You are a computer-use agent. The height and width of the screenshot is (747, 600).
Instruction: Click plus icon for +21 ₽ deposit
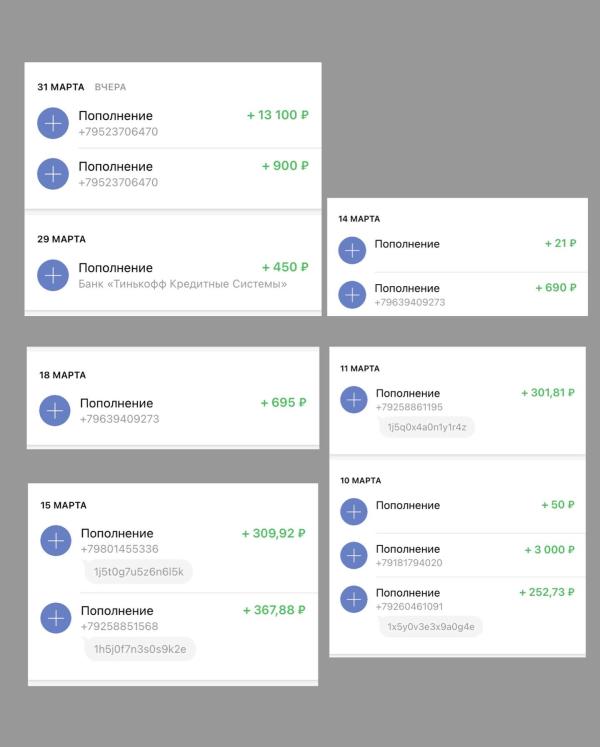pos(352,251)
